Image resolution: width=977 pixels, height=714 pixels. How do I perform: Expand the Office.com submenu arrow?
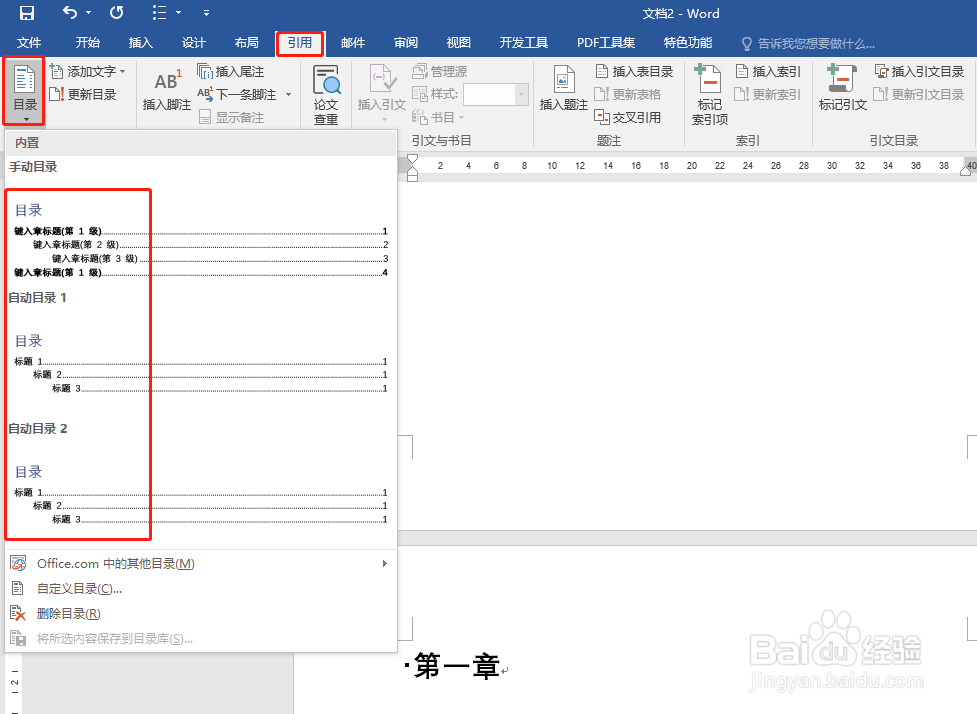tap(385, 564)
